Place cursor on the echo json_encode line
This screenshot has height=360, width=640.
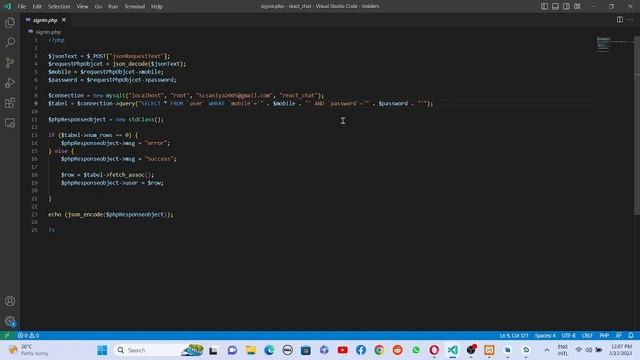[111, 215]
